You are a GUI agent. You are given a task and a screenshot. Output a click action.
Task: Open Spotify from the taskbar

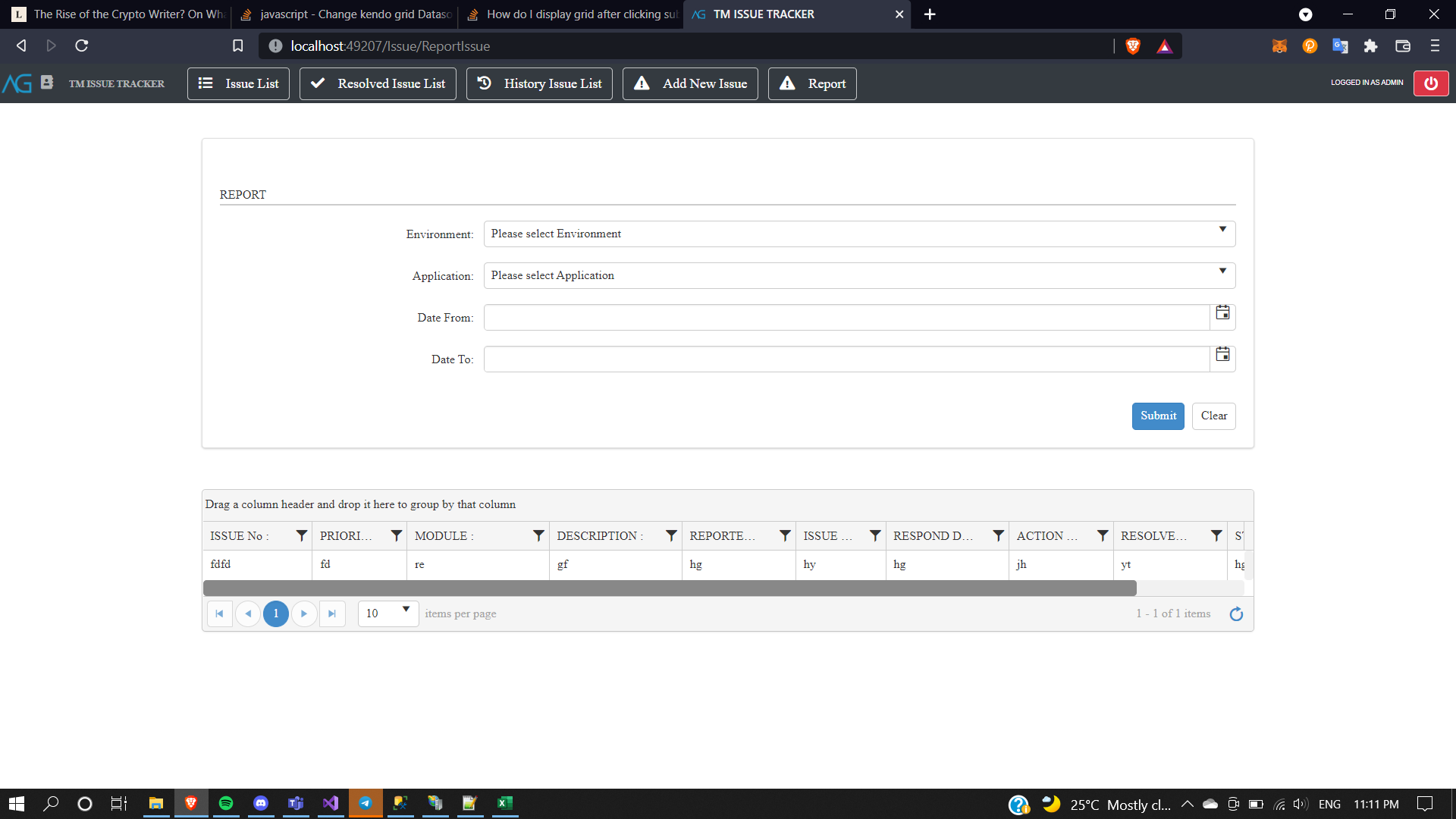point(226,804)
